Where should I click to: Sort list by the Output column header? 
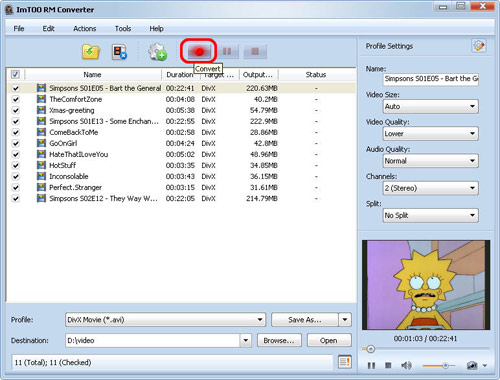(259, 75)
